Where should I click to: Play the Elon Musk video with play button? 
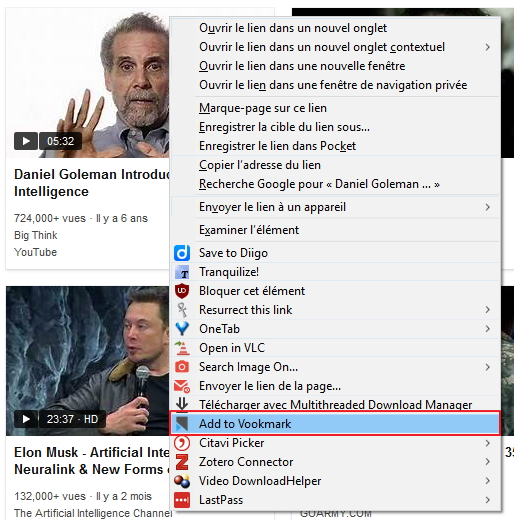[26, 419]
